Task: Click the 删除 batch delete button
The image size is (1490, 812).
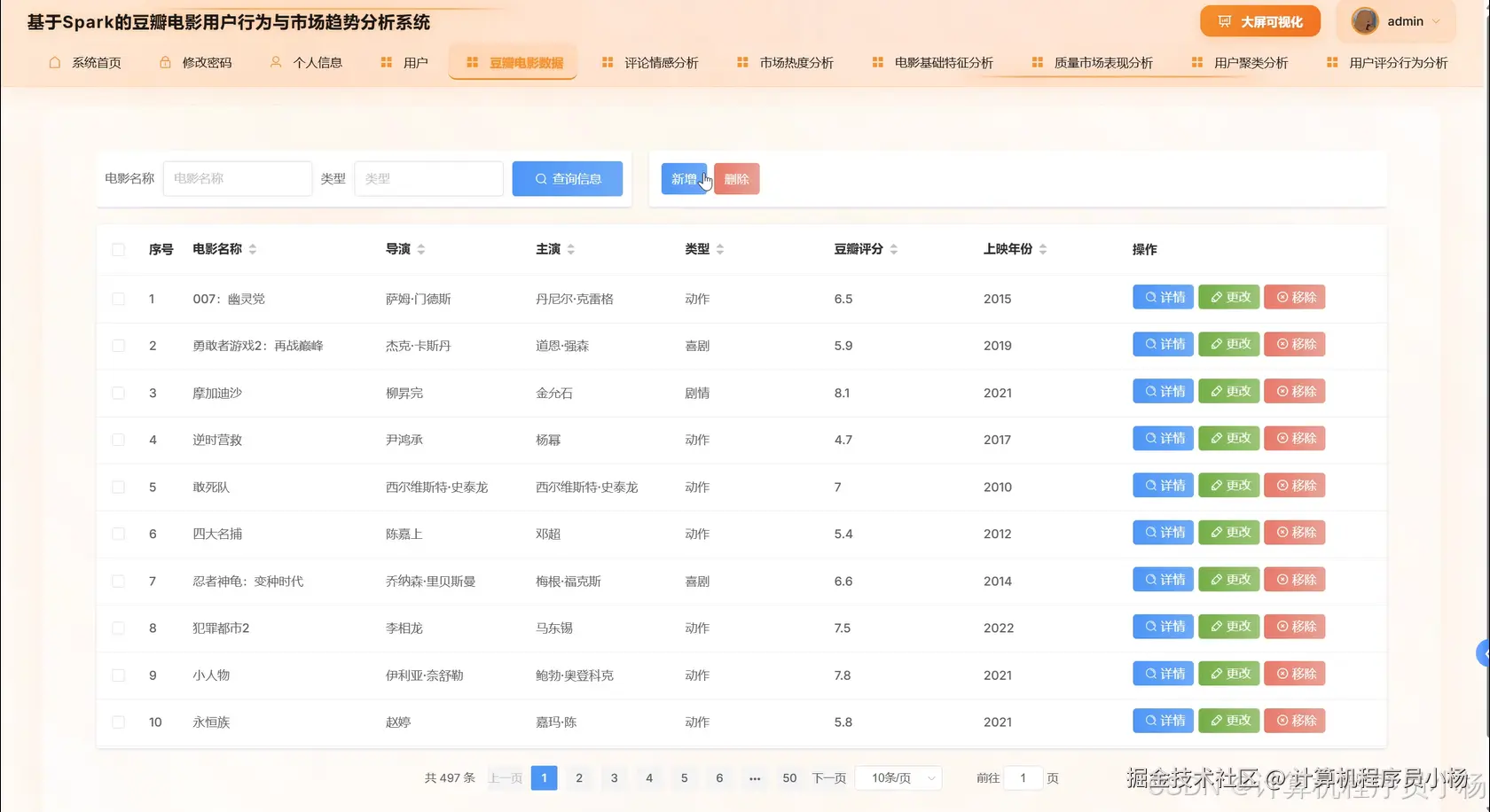Action: [x=736, y=179]
